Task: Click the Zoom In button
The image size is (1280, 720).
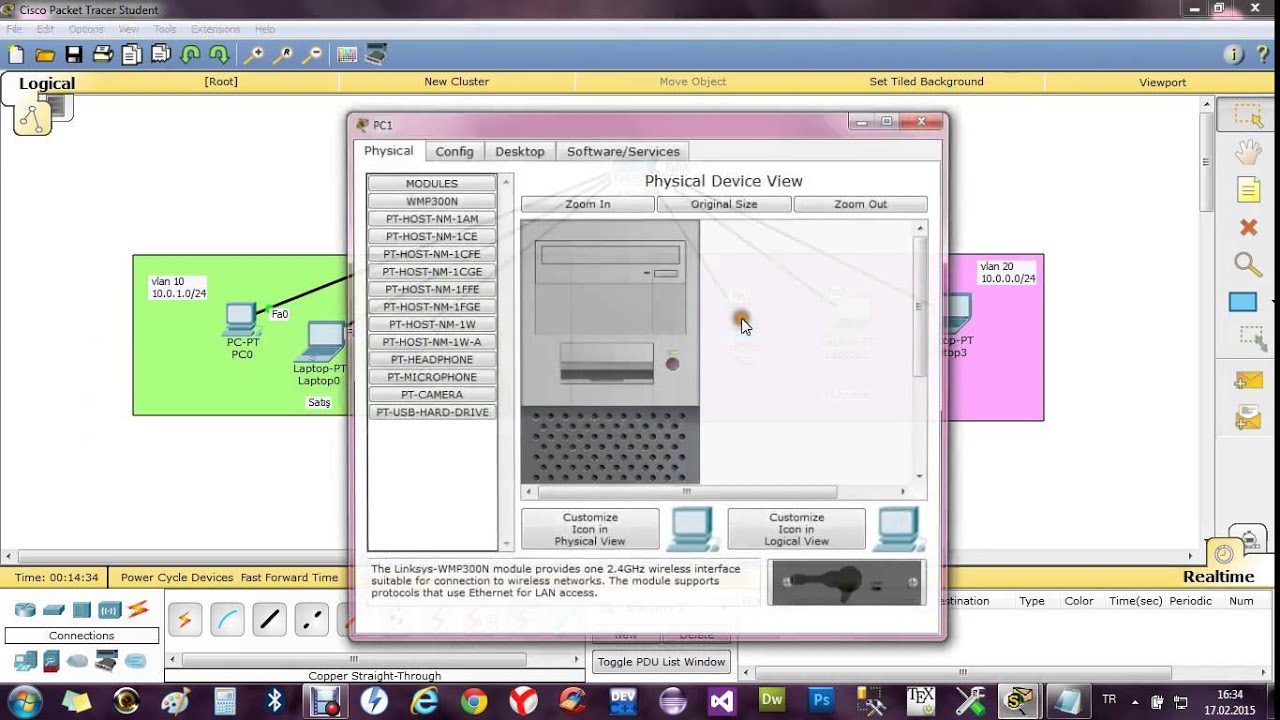Action: click(x=587, y=204)
